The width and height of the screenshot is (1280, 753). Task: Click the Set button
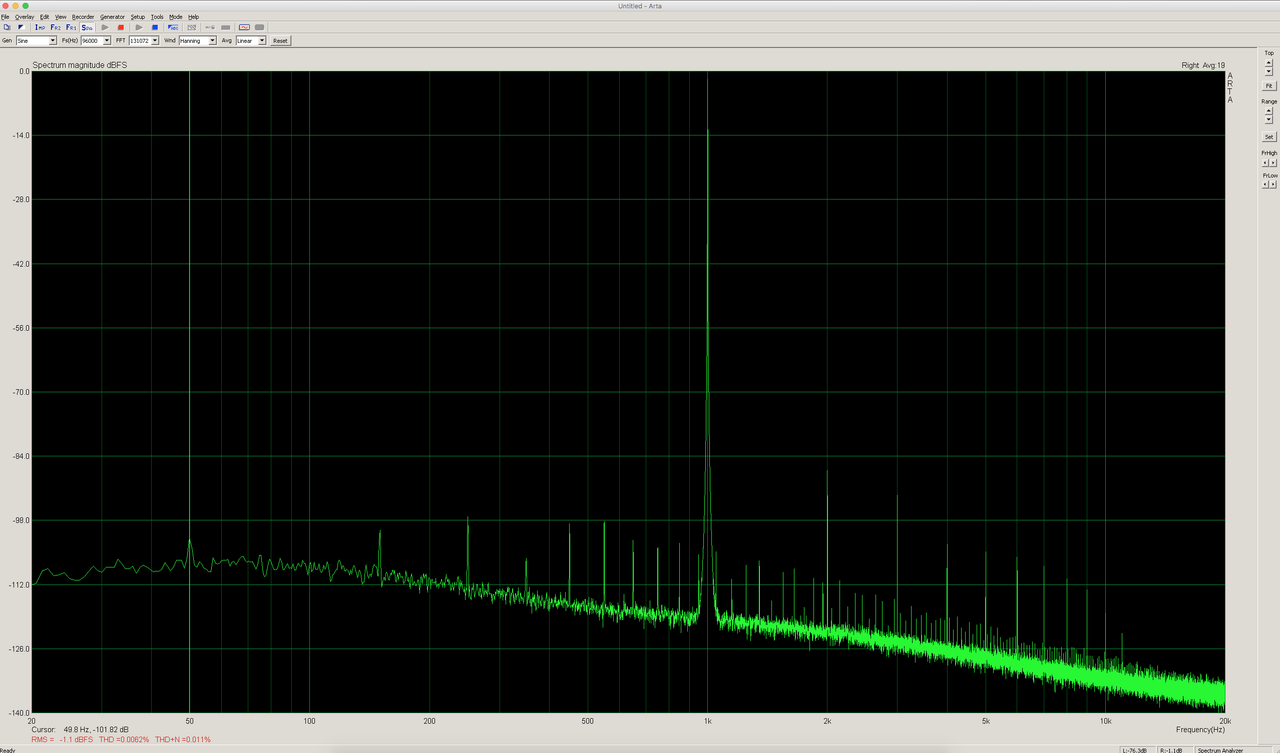coord(1269,137)
